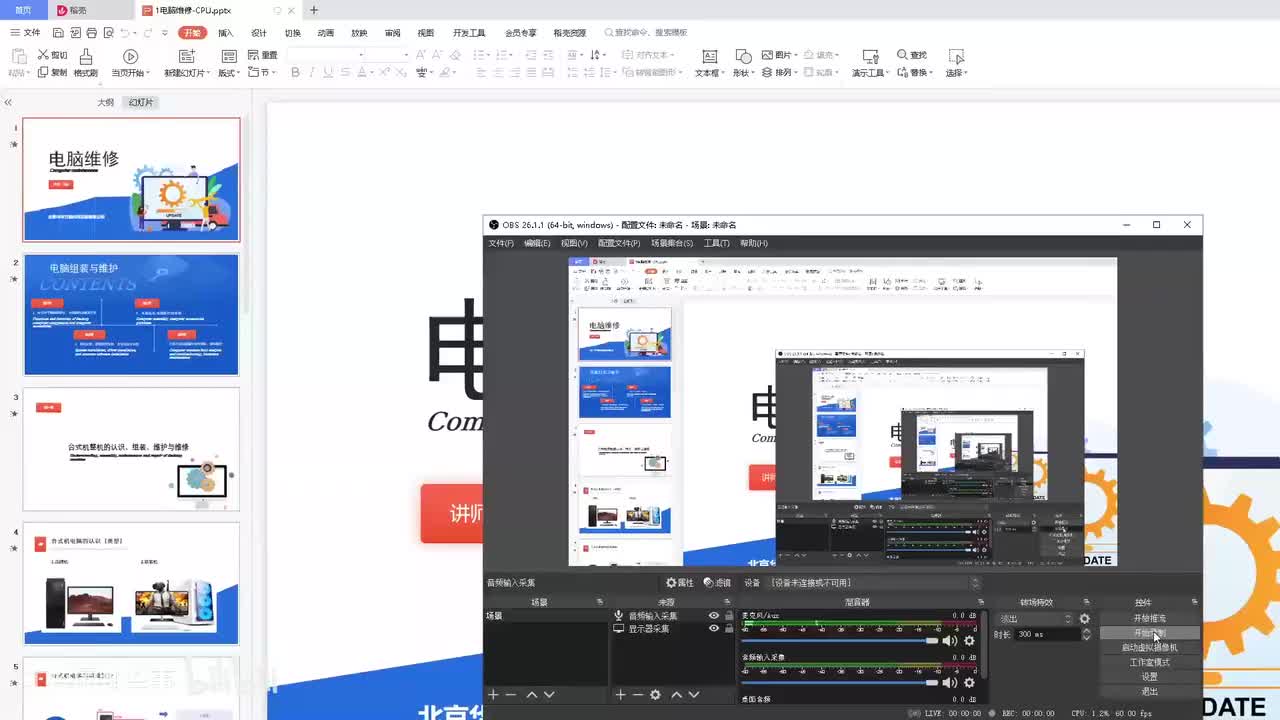1280x720 pixels.
Task: Cut selection with the 剪切 scissors tool
Action: coord(52,55)
